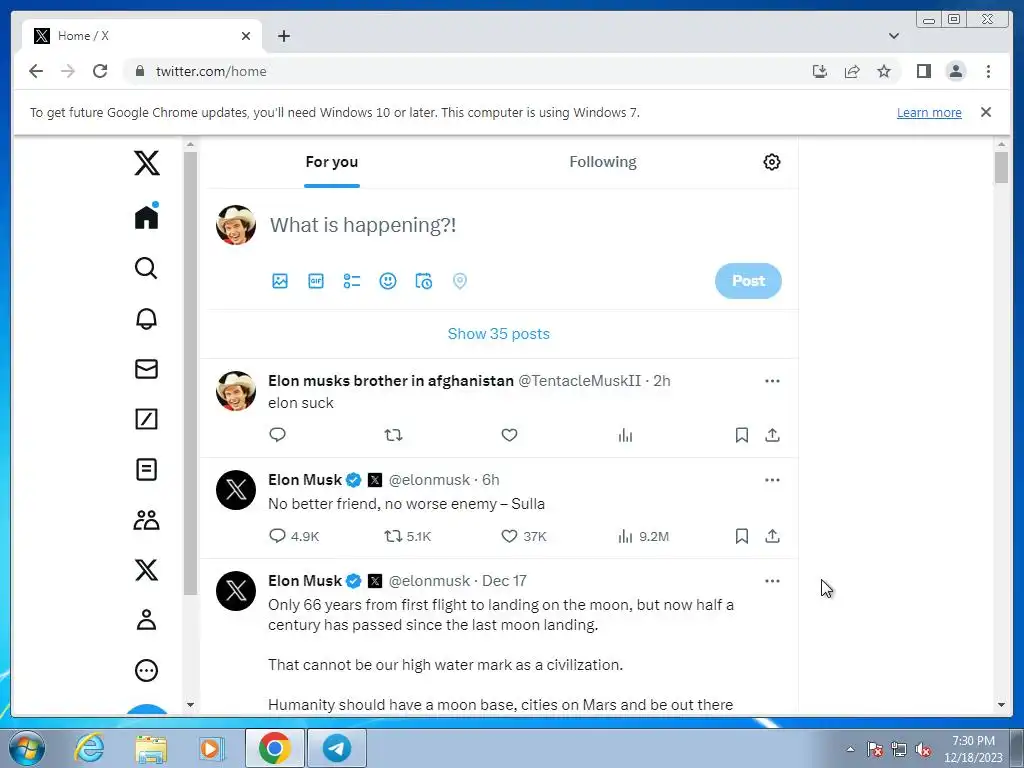Open Elon Musk name on Sulla post
The width and height of the screenshot is (1024, 768).
tap(305, 480)
